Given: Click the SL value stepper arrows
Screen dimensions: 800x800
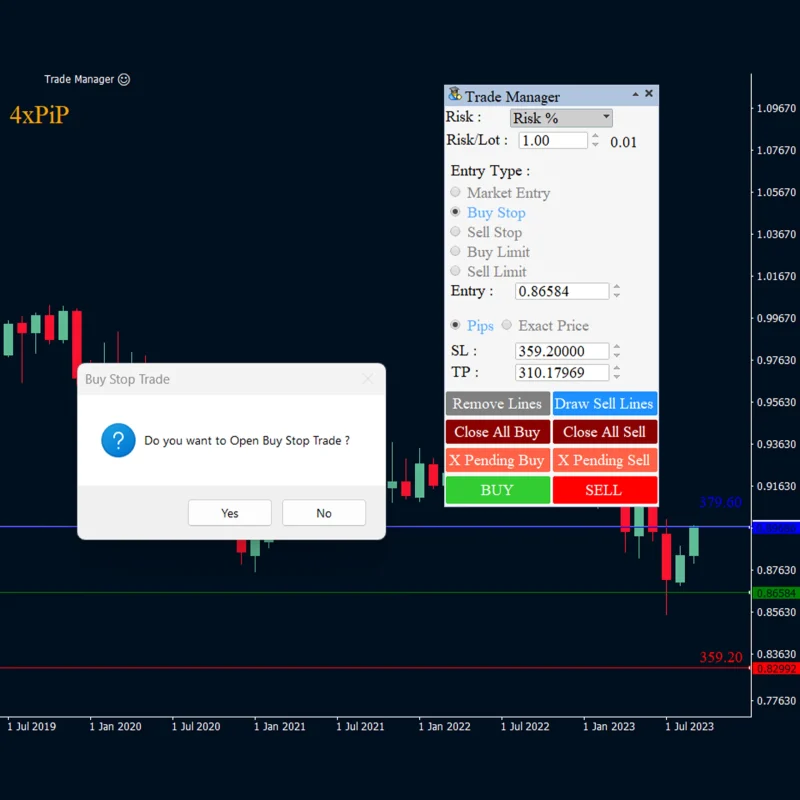Looking at the screenshot, I should [x=616, y=351].
